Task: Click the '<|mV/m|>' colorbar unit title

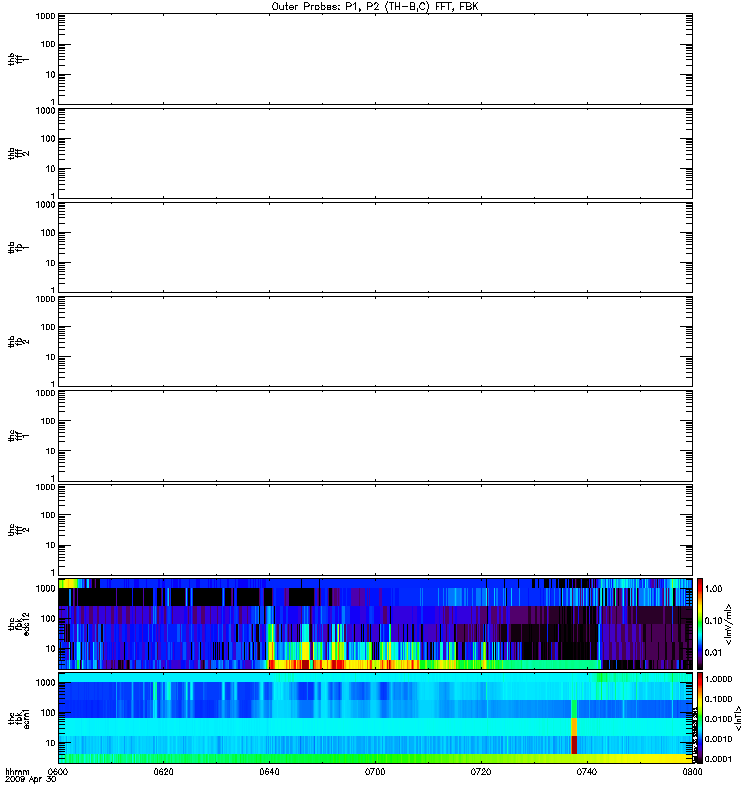Action: (x=729, y=624)
